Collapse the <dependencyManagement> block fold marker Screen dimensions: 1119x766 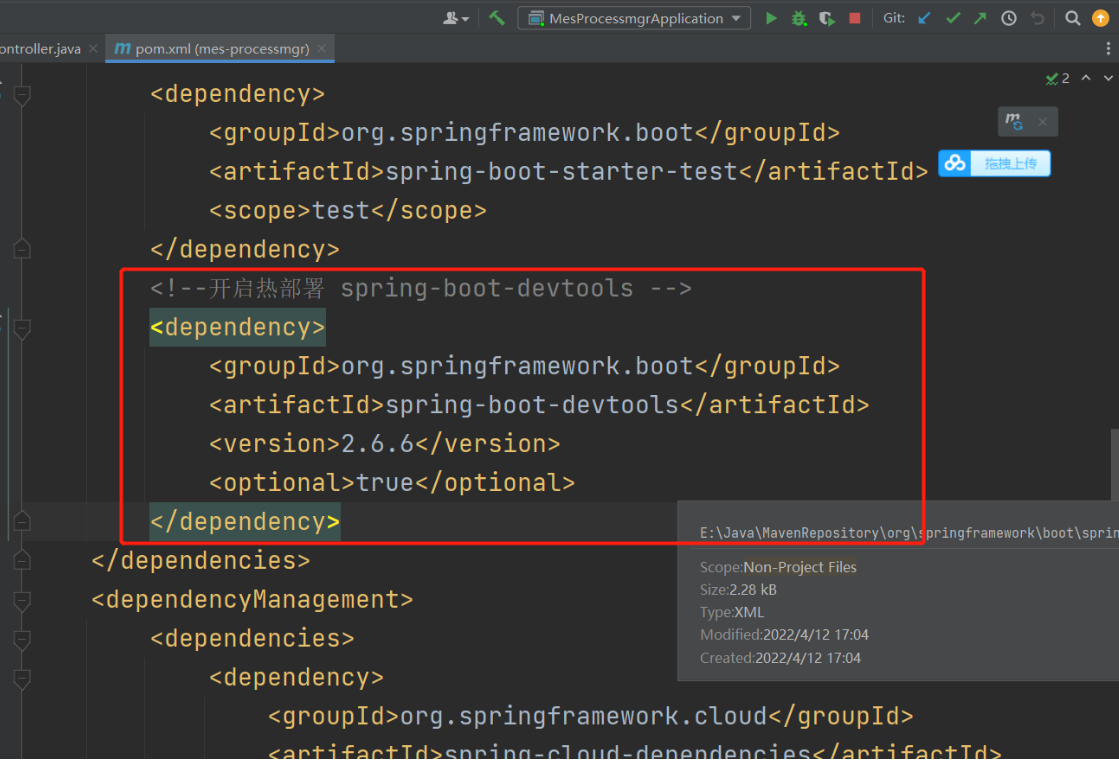(22, 600)
